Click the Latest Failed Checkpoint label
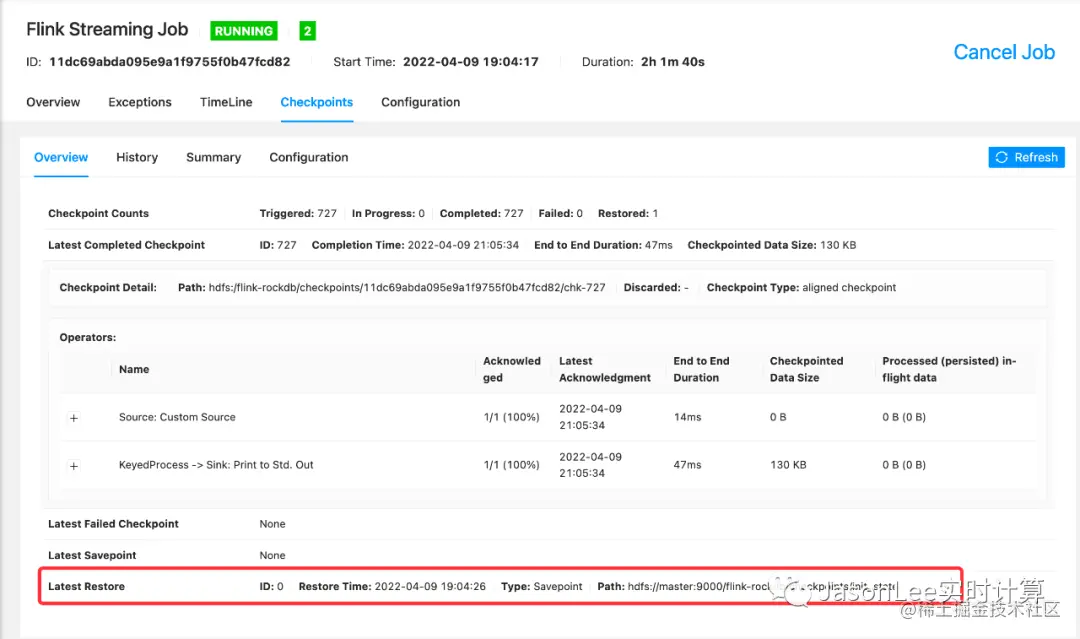1080x639 pixels. tap(113, 524)
